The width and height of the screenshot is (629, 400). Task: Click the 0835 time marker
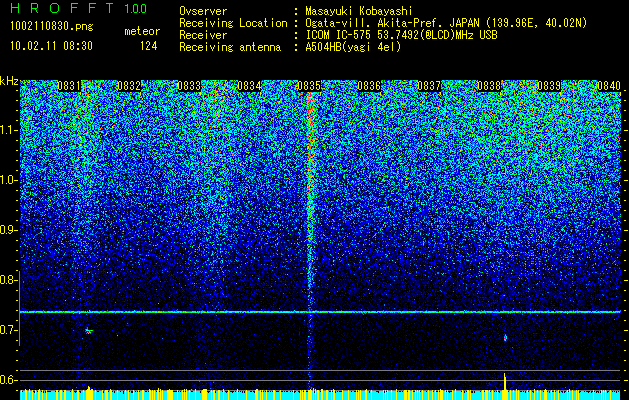[x=309, y=86]
